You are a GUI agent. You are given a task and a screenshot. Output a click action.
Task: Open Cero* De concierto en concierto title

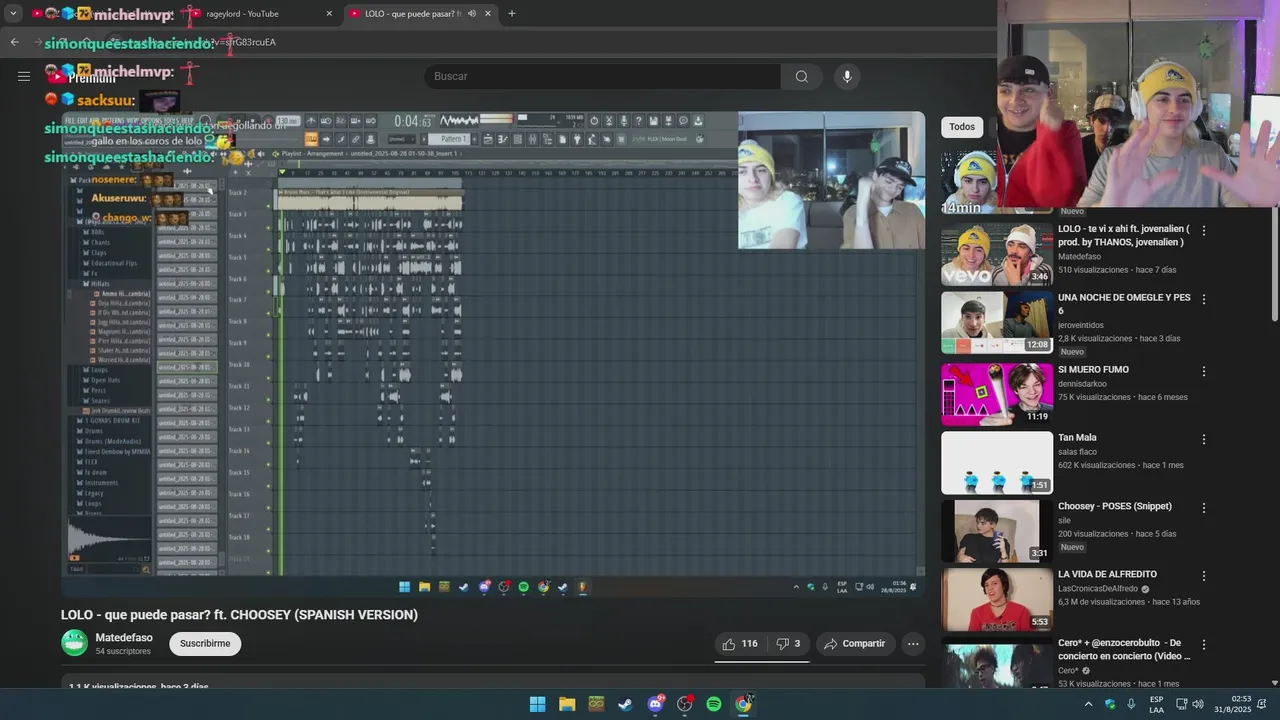click(1124, 649)
